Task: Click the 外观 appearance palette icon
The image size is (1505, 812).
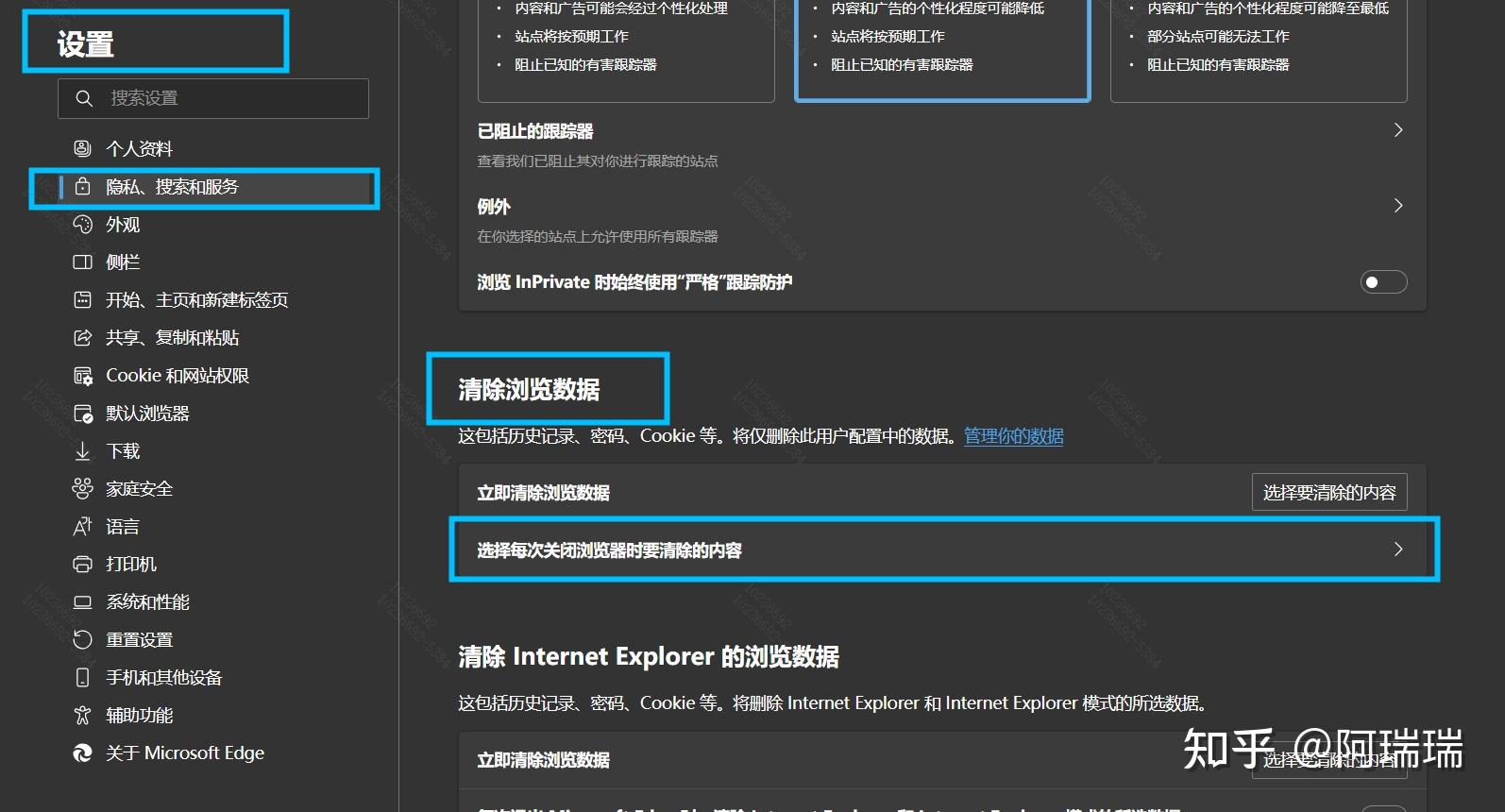Action: point(83,224)
